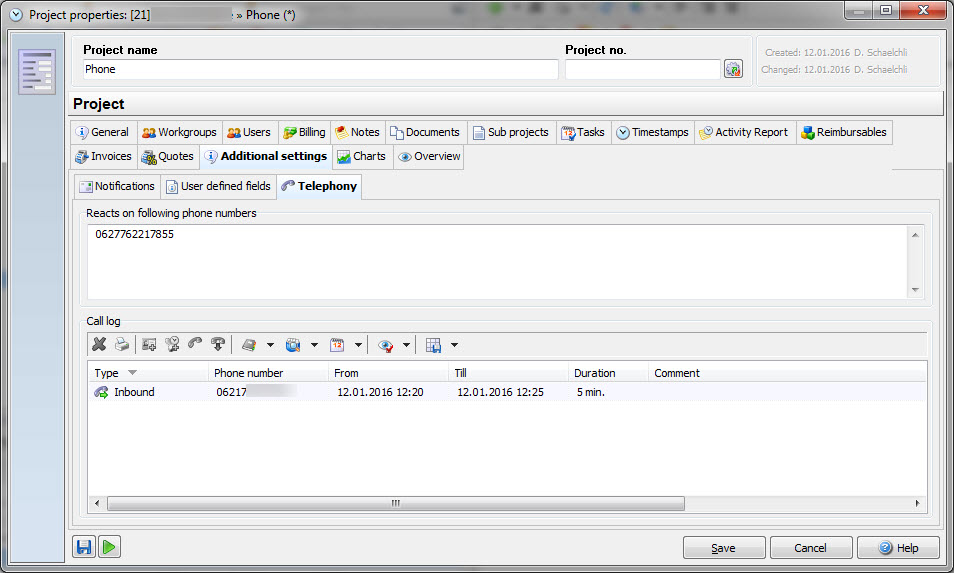Click the calendar icon in call log toolbar
Screen dimensions: 954x573
[337, 345]
